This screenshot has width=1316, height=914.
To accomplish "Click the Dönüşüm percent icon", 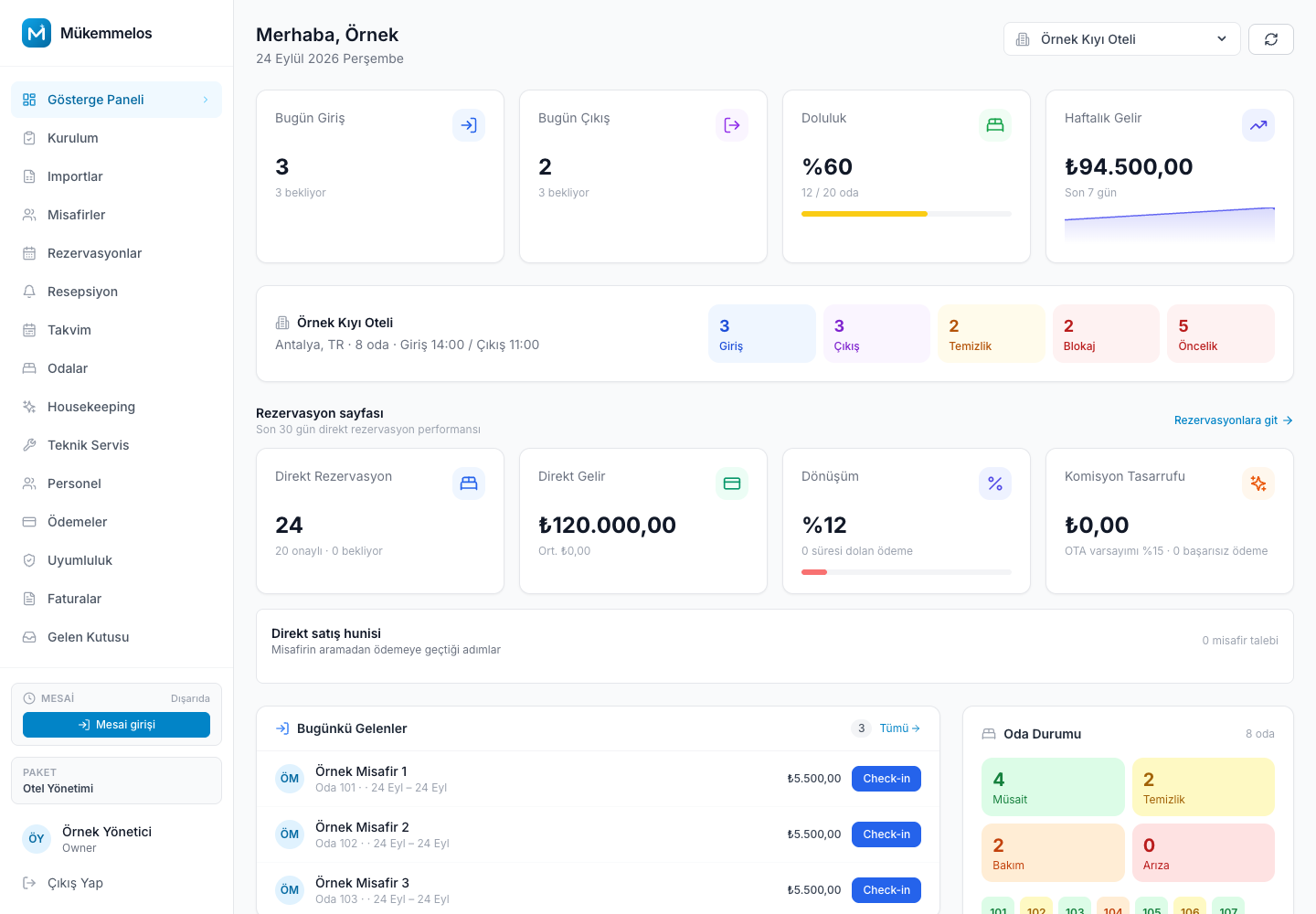I will point(995,484).
